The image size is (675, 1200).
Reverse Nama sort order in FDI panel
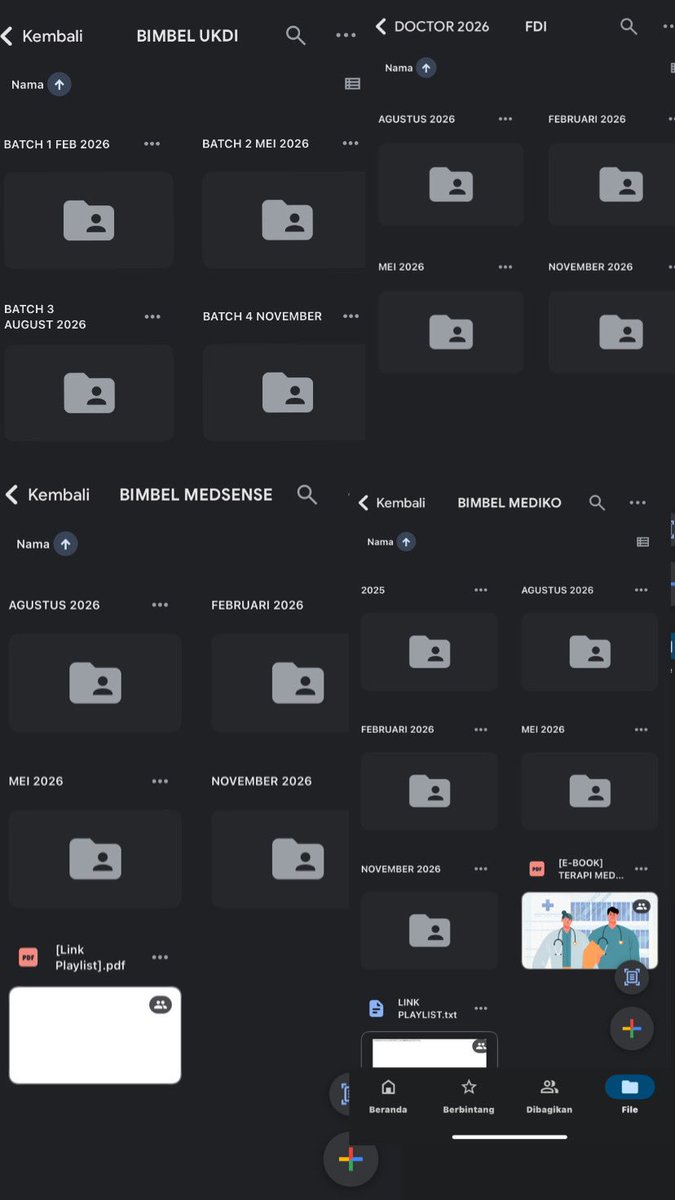point(426,68)
